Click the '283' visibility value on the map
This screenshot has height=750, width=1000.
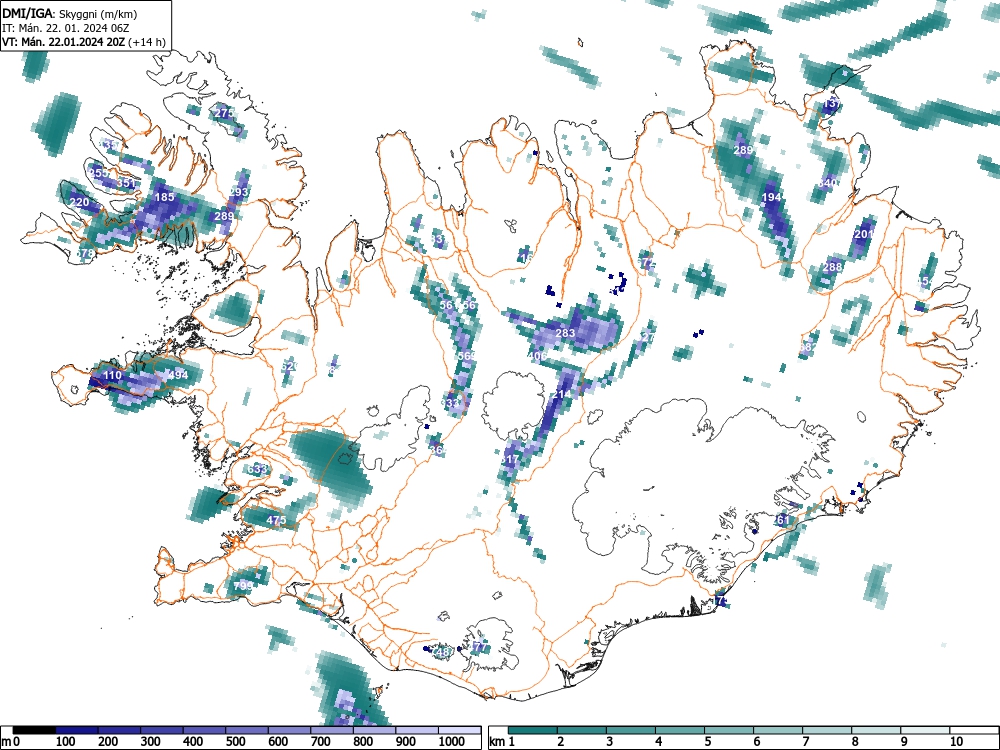(566, 333)
